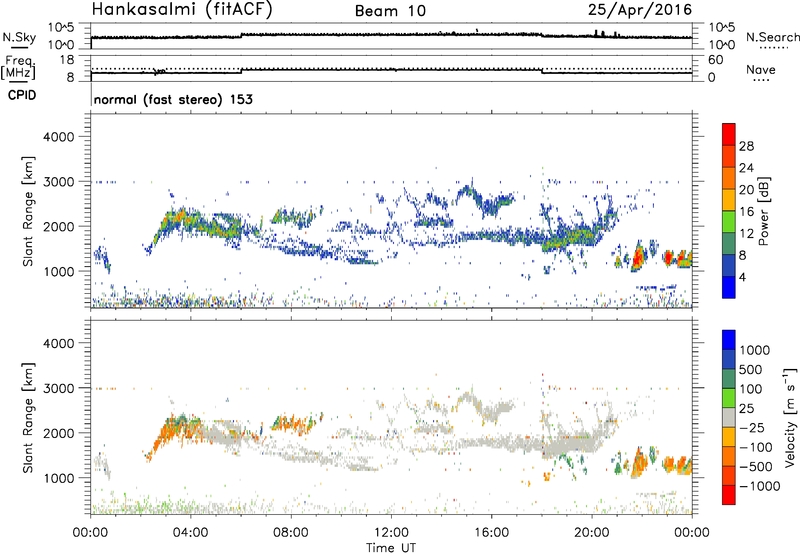
Task: Click "Slant Range [km]" label of velocity panel
Action: point(28,418)
